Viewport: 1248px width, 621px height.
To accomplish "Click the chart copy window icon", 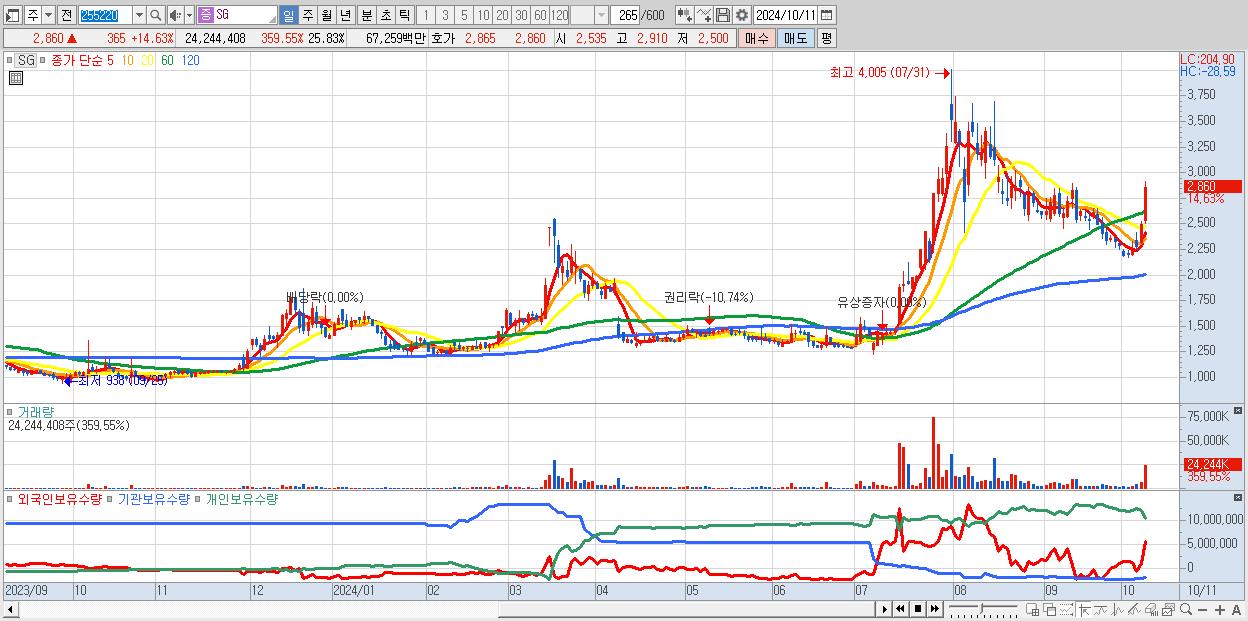I will [1169, 609].
